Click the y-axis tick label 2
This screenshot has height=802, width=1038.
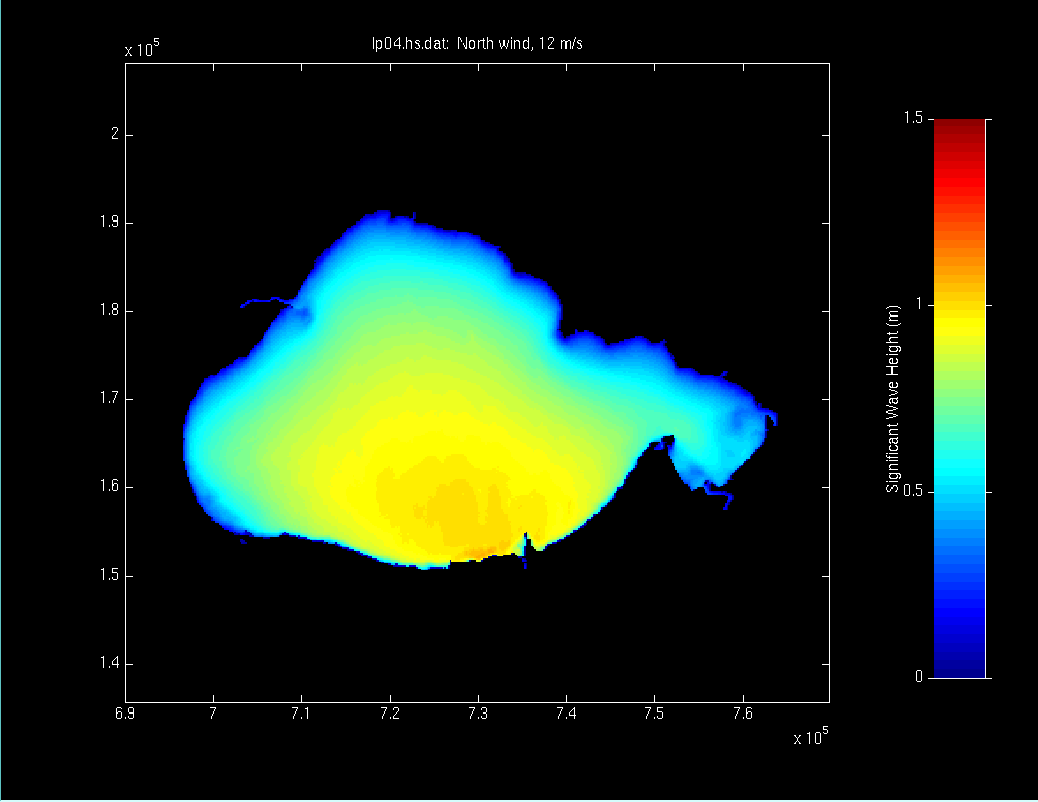coord(115,134)
